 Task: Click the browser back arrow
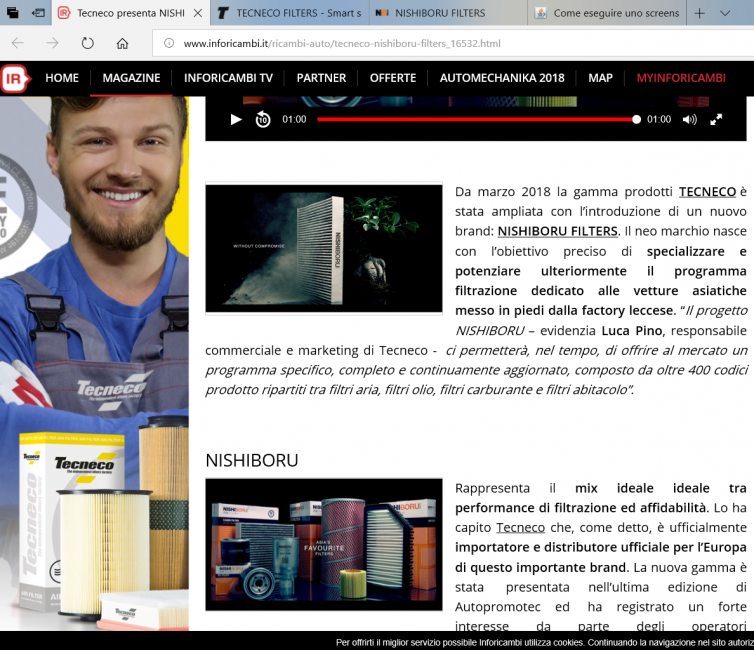[18, 43]
